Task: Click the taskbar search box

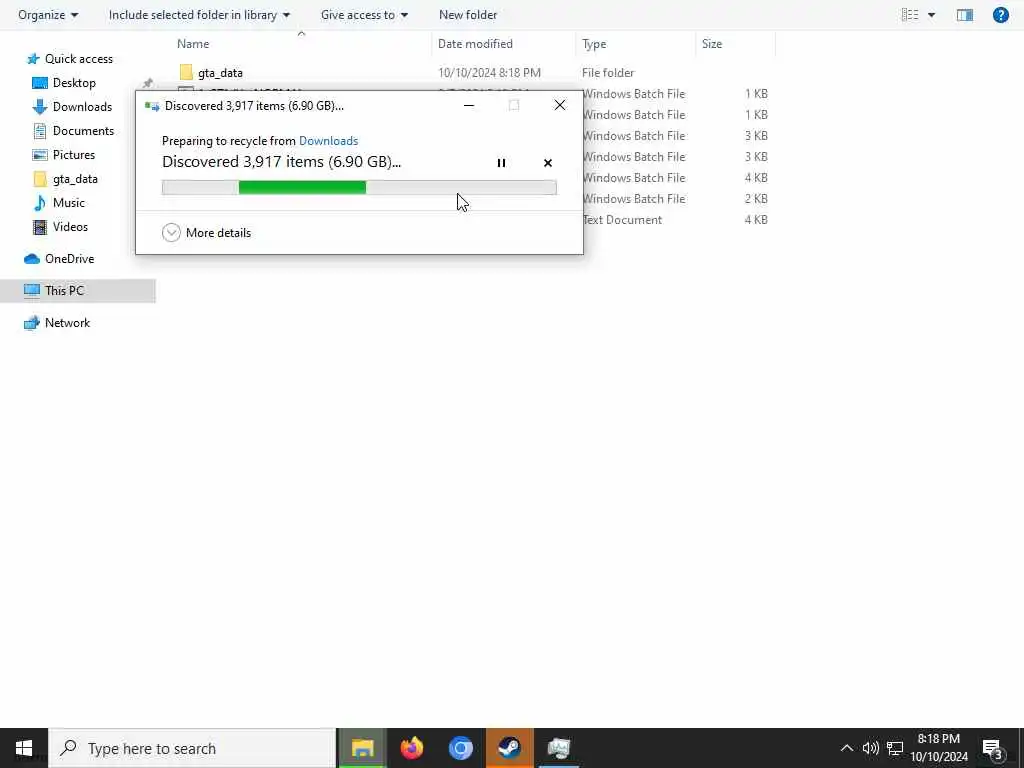Action: pos(192,748)
